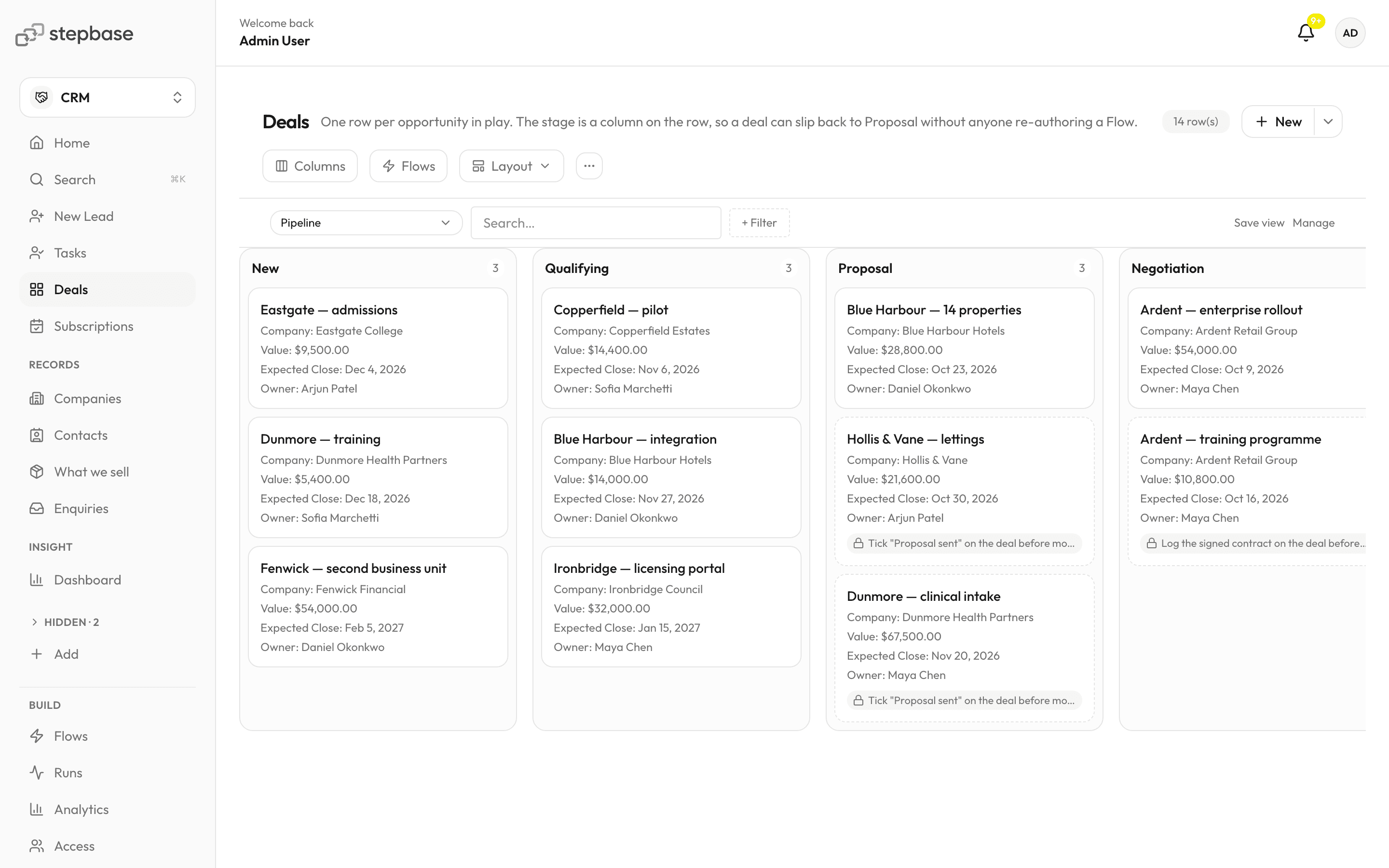Open Flows under Build

coord(108,736)
